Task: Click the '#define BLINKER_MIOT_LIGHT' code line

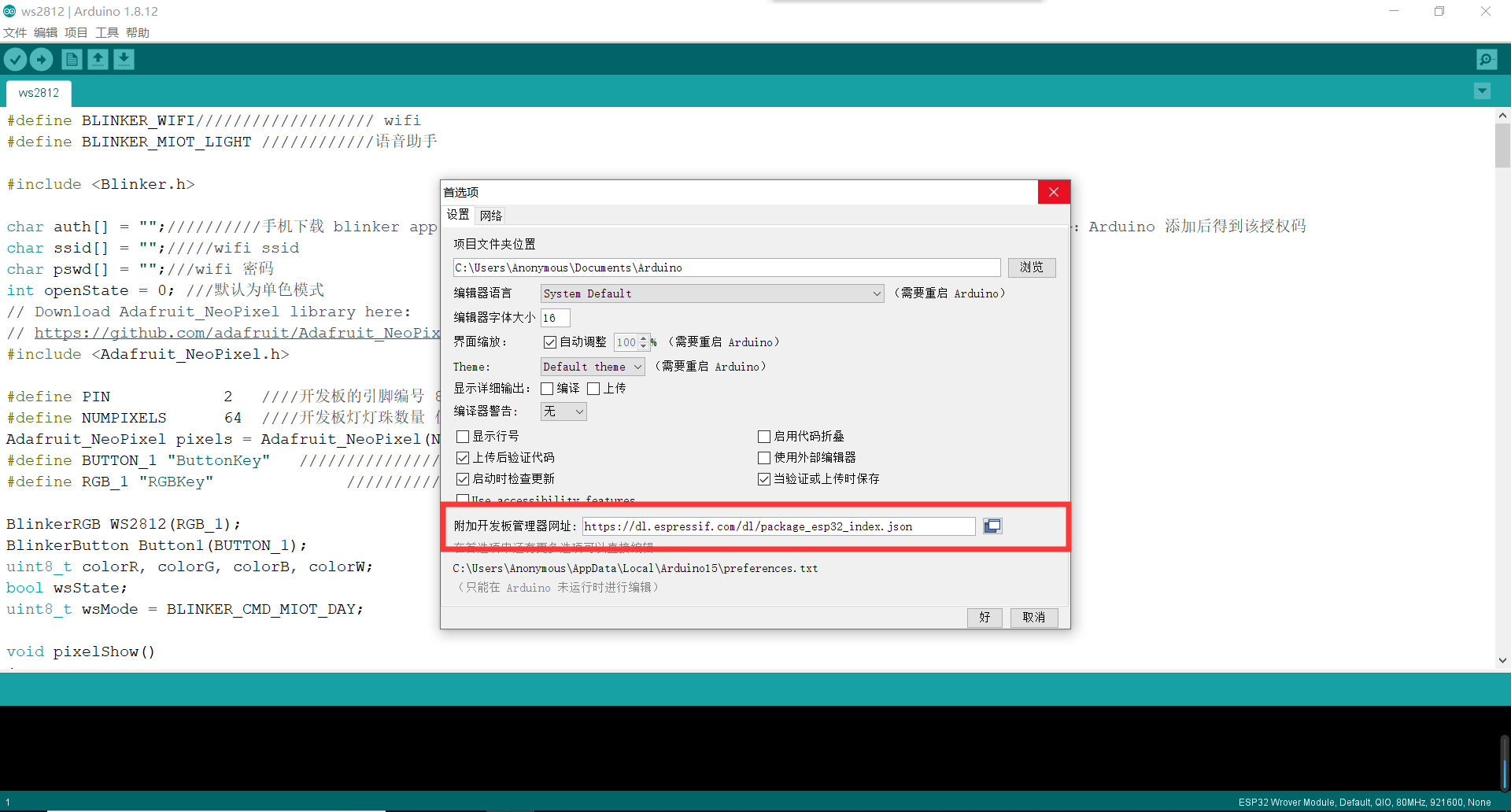Action: click(222, 142)
